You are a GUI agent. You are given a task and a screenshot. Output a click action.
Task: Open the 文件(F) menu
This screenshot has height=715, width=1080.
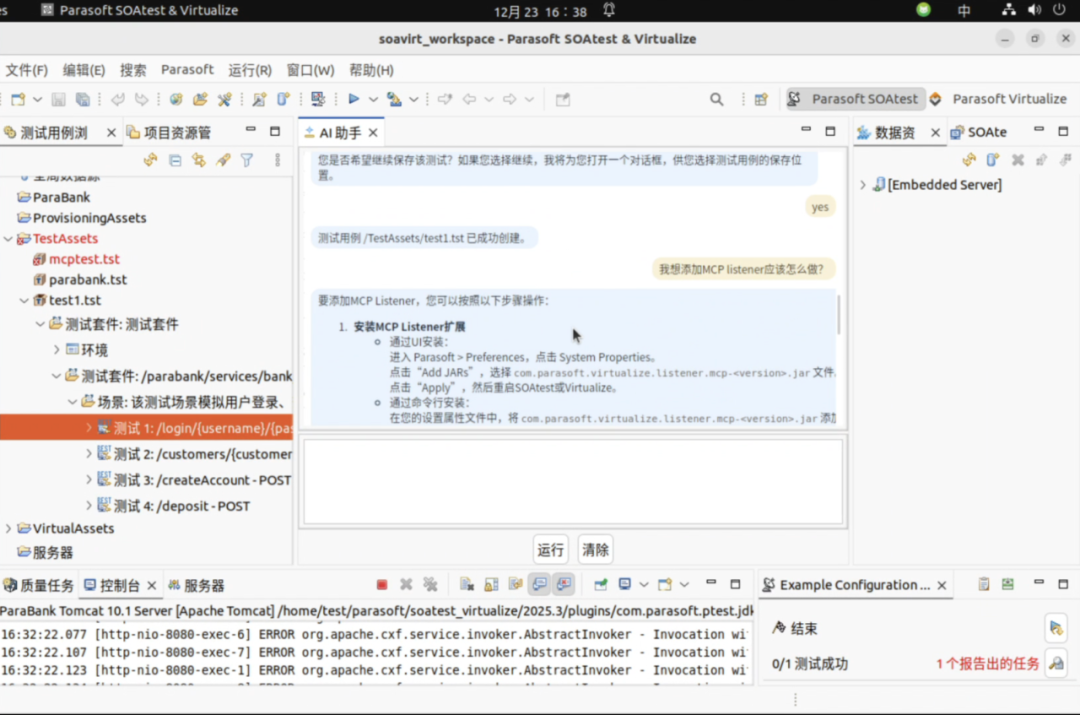[26, 70]
